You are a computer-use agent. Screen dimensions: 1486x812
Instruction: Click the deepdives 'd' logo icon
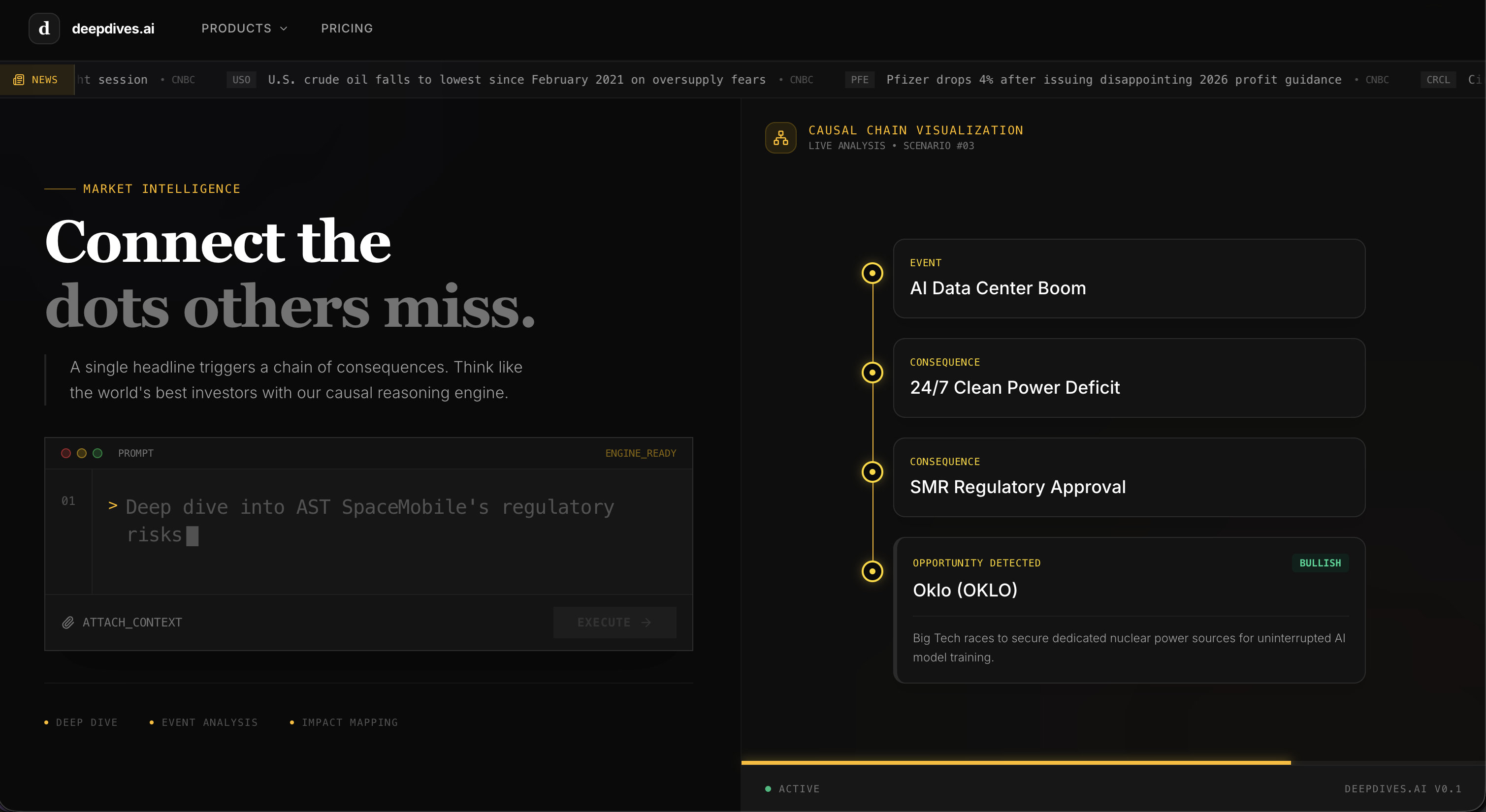coord(44,28)
